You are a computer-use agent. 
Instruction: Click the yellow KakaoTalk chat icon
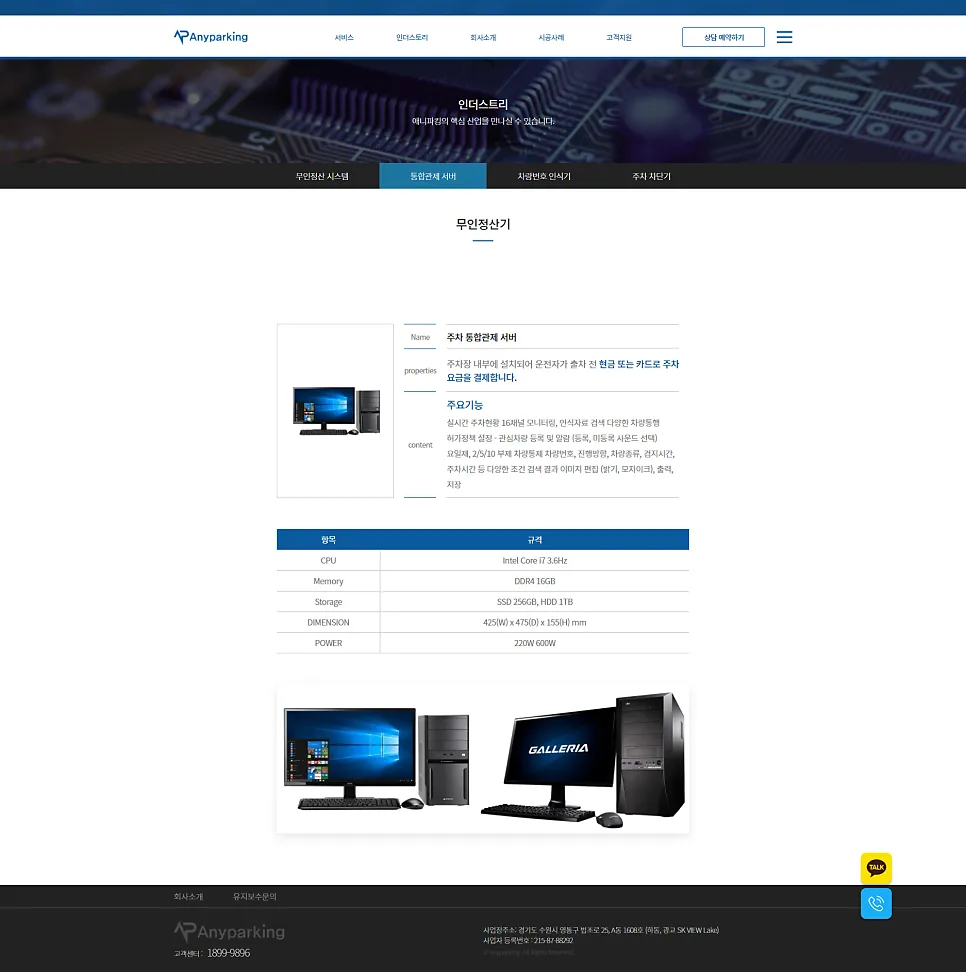(x=876, y=868)
